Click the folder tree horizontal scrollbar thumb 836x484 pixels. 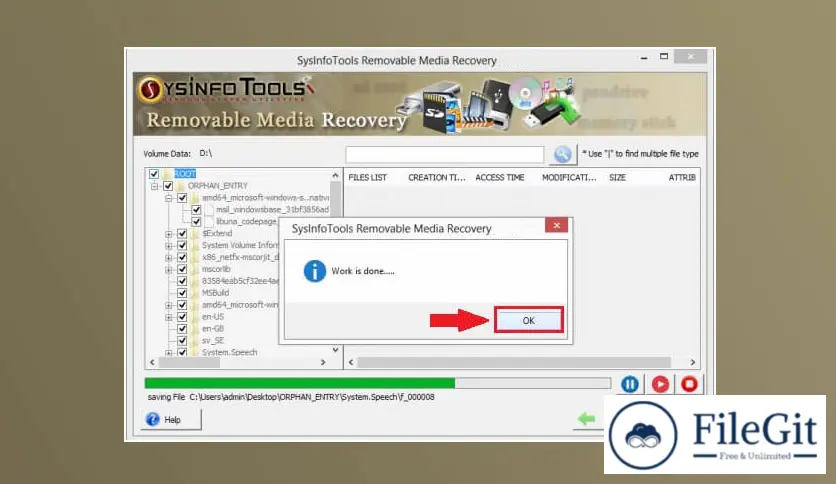click(x=189, y=362)
